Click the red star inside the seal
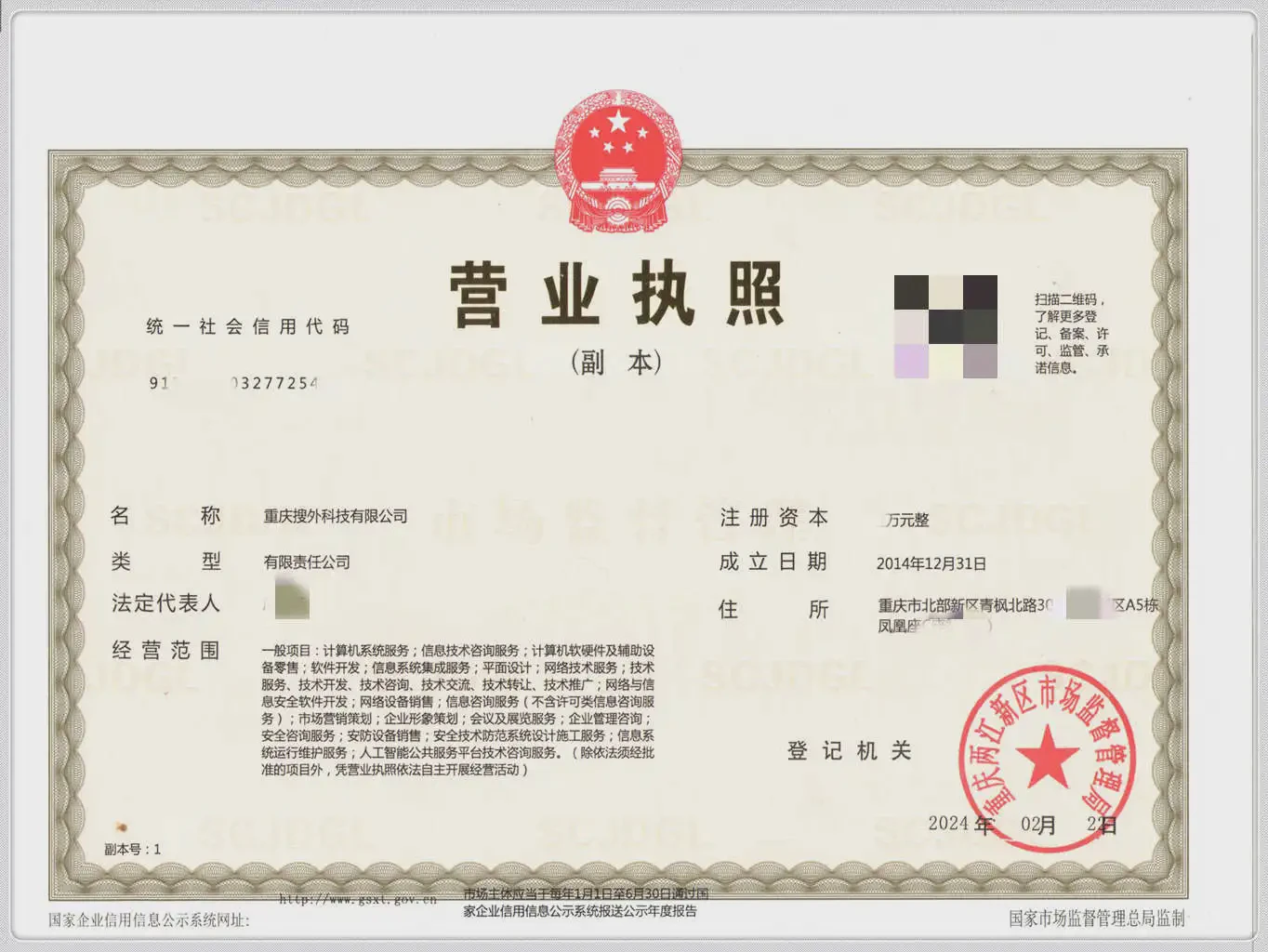 click(1048, 755)
